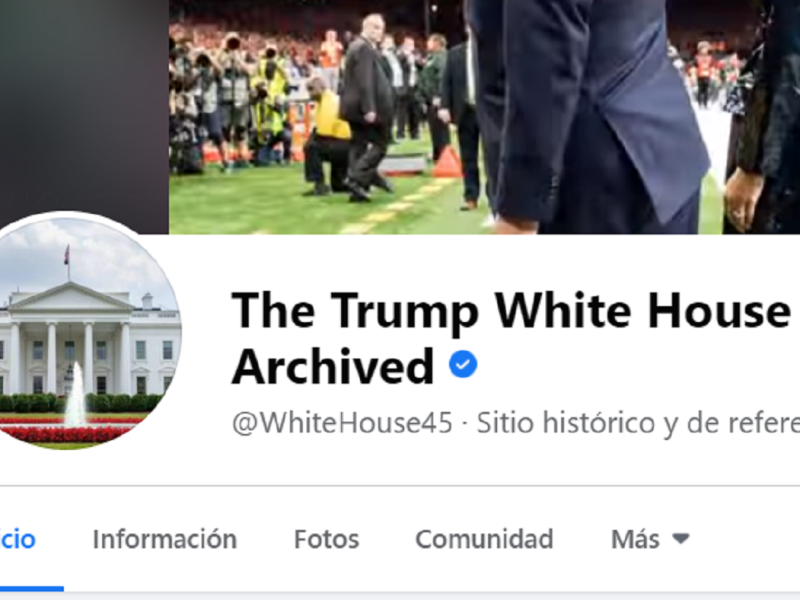Click the orange cone in the cover photo

tap(447, 162)
